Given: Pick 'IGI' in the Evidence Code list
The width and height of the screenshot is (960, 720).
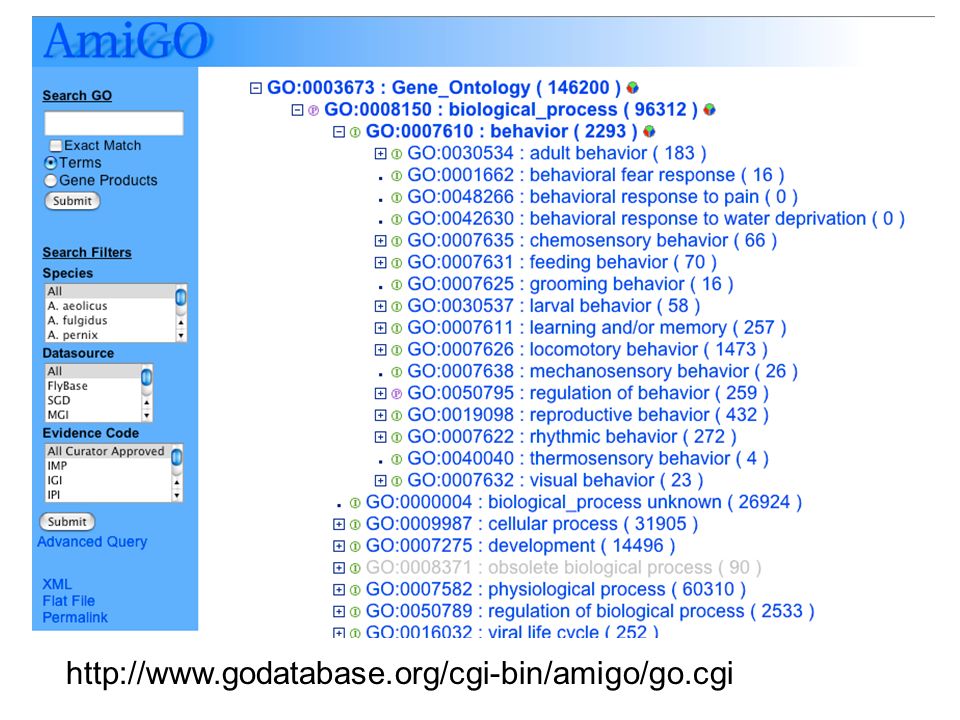Looking at the screenshot, I should click(x=108, y=480).
